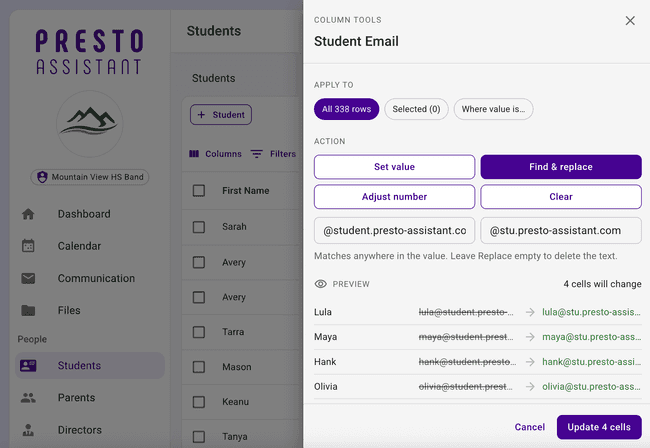Click the Columns grid icon
This screenshot has height=448, width=650.
click(194, 154)
